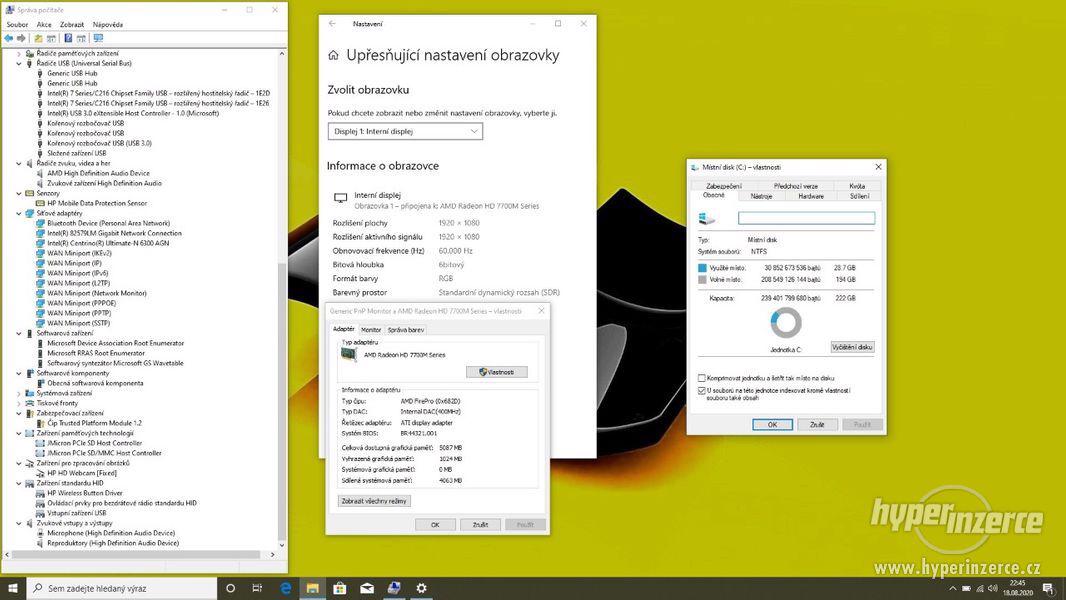Collapse the 'Softwarová zařízení' node
This screenshot has width=1066, height=600.
(x=18, y=334)
